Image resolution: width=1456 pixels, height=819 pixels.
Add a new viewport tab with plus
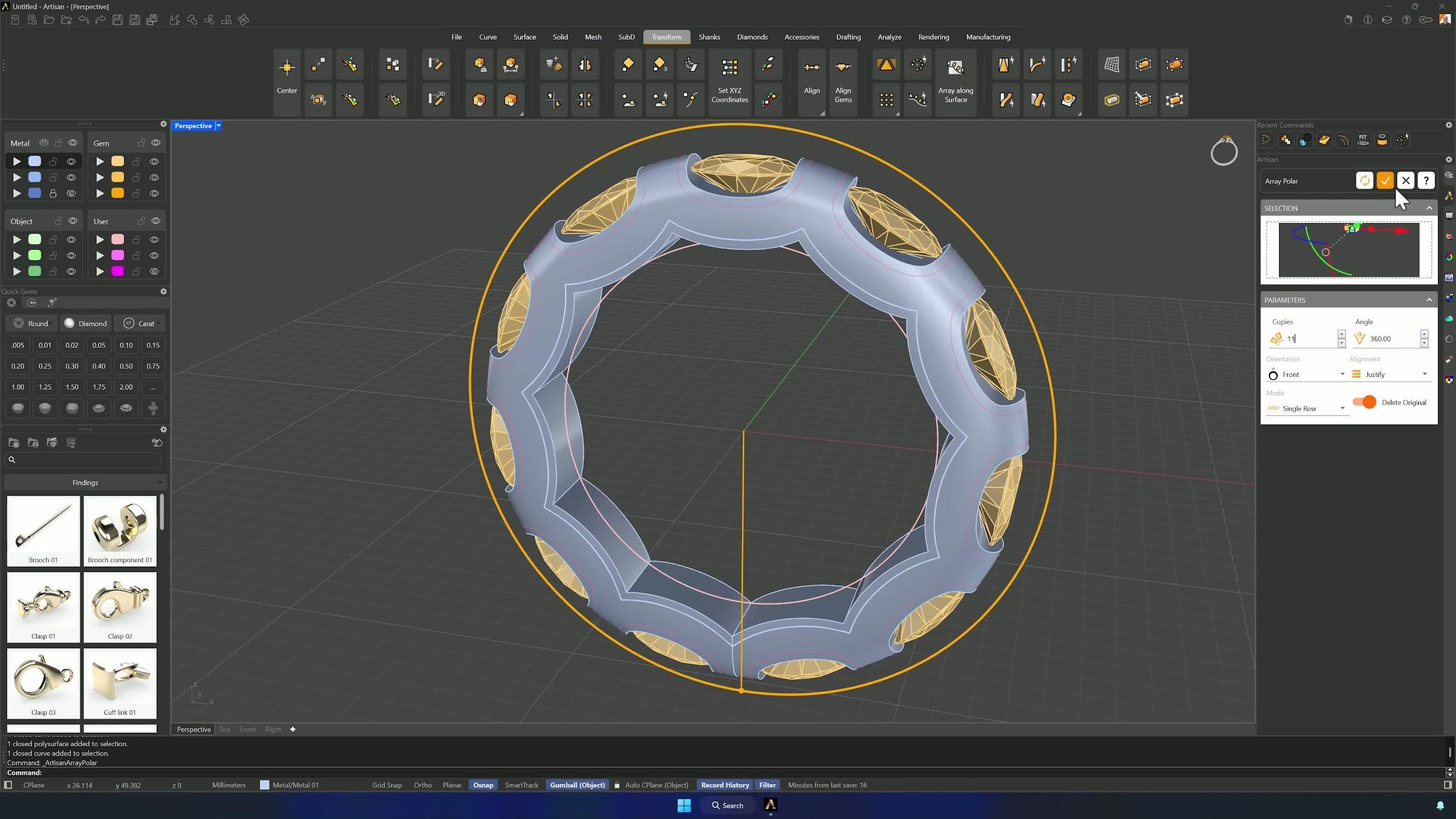[x=292, y=729]
